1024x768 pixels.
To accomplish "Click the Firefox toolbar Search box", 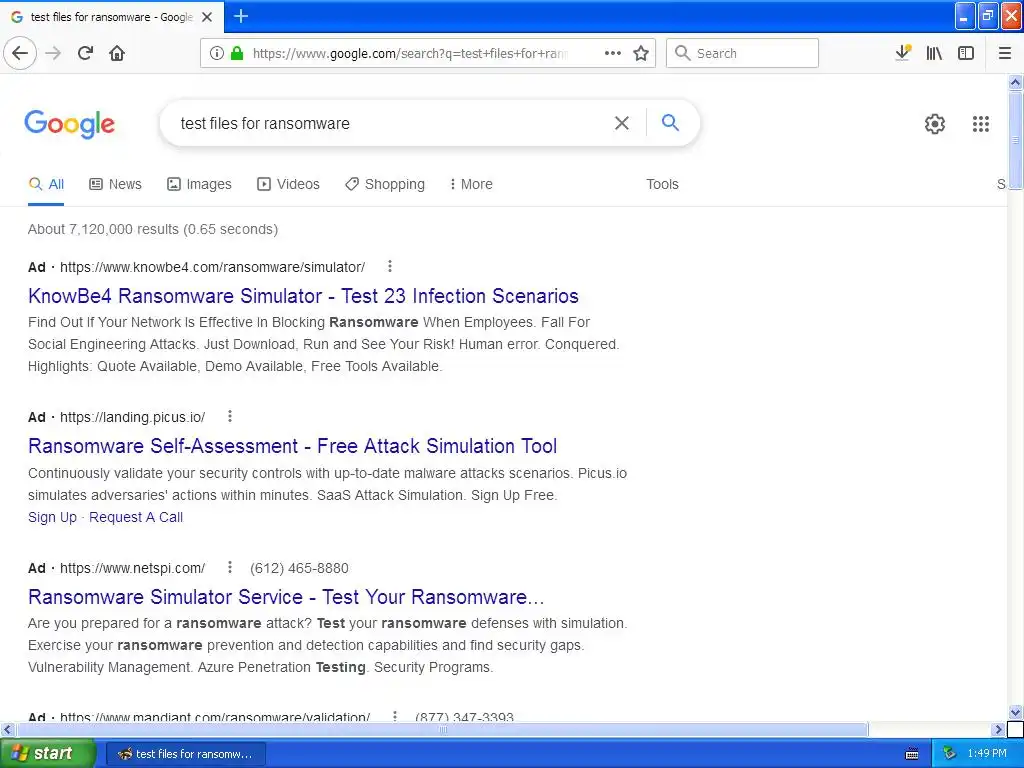I will [743, 53].
